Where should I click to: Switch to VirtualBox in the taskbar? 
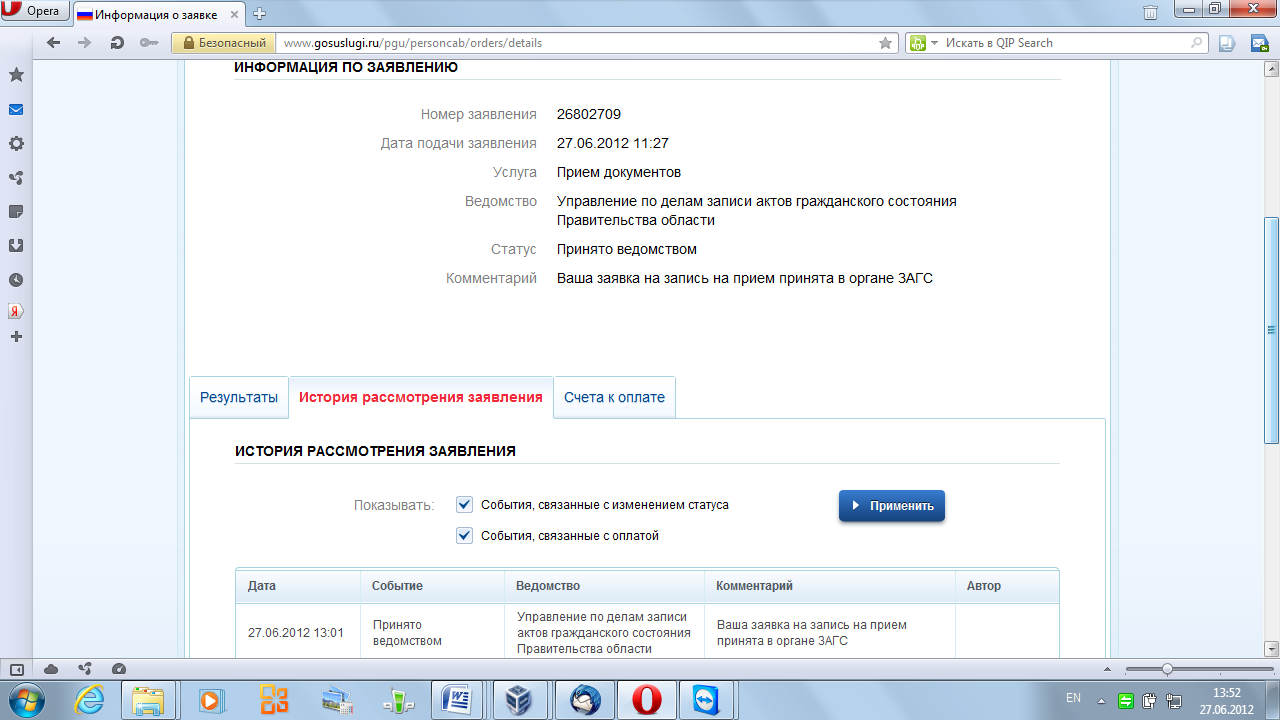point(520,699)
